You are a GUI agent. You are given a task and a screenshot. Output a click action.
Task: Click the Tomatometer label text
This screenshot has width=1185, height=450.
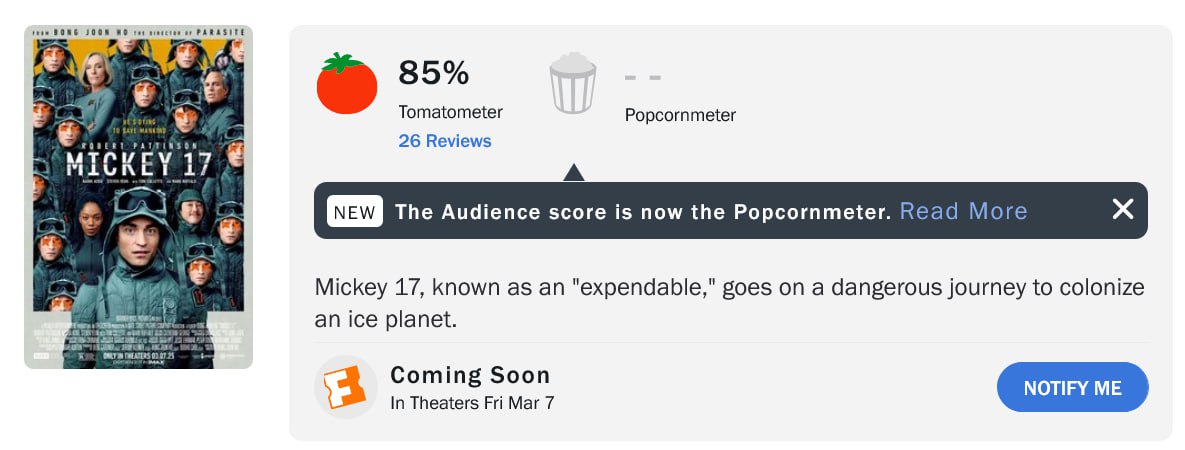coord(450,112)
